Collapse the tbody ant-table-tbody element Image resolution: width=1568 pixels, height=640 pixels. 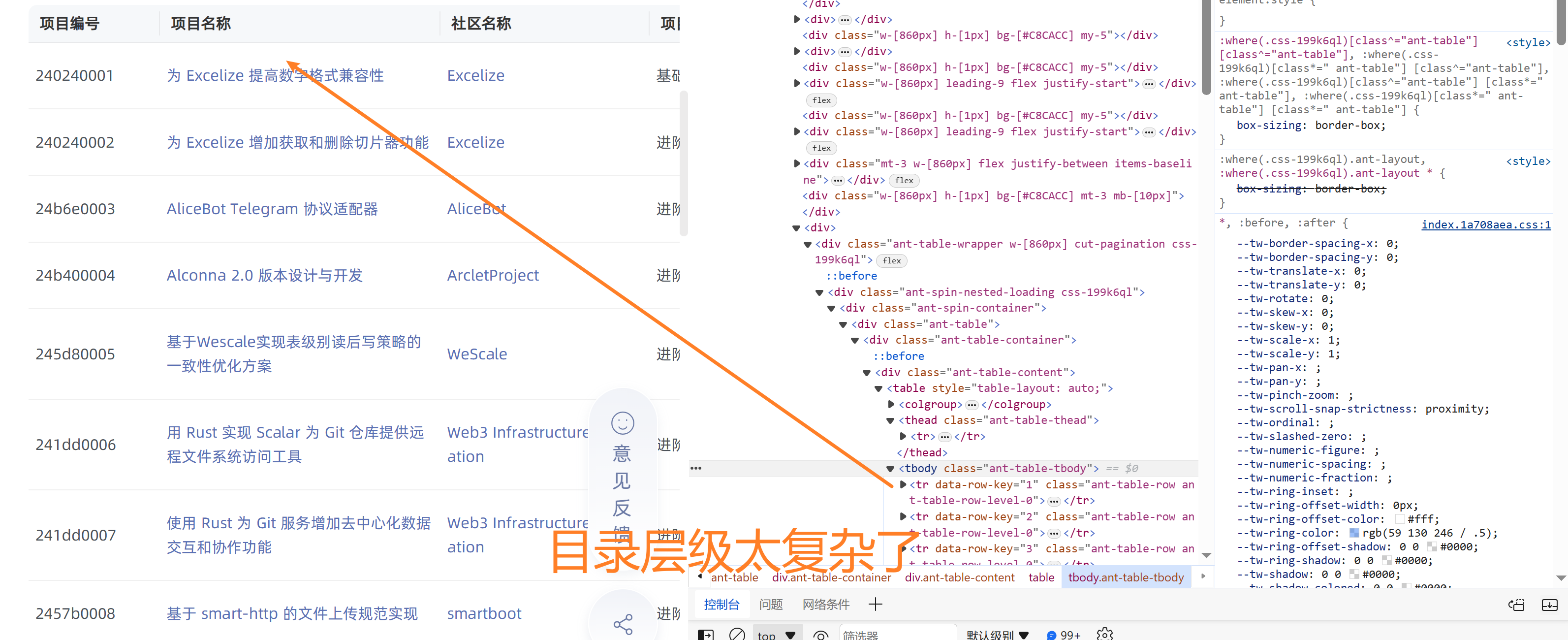click(x=890, y=468)
